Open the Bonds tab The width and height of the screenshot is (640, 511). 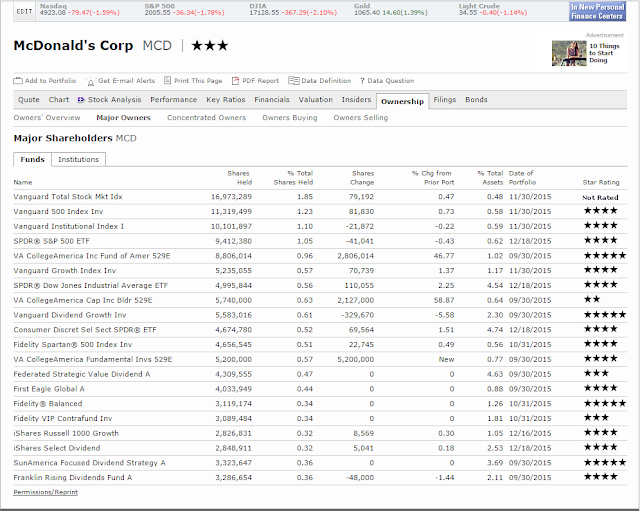coord(476,100)
